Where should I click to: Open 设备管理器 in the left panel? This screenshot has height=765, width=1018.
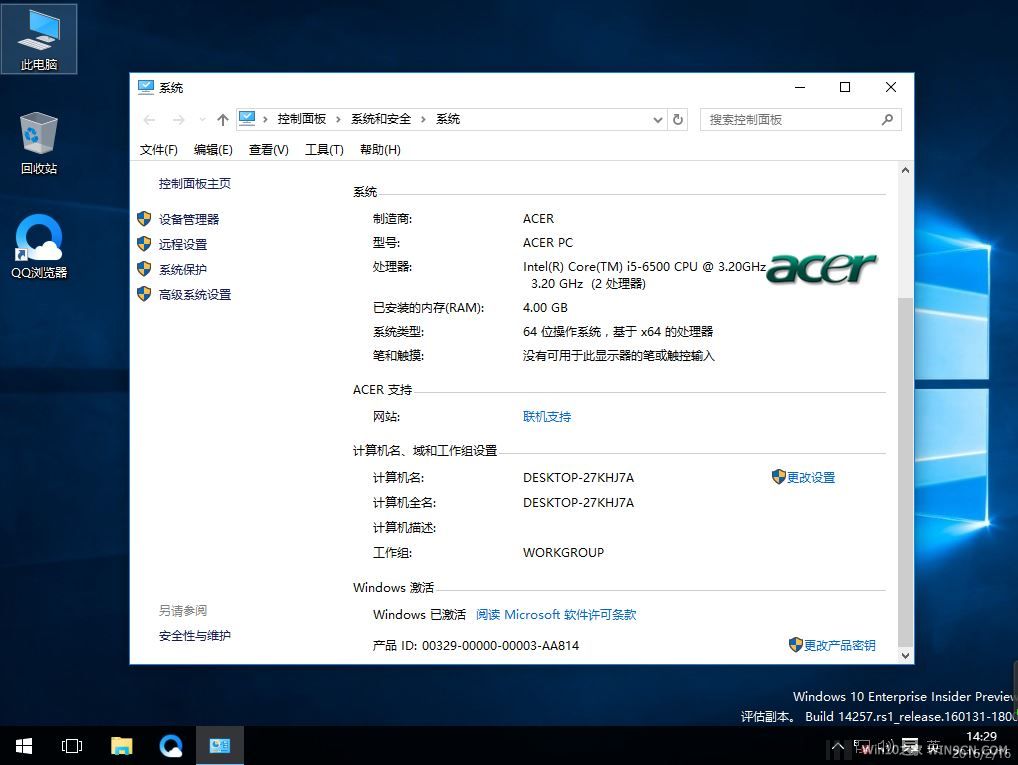click(x=188, y=219)
